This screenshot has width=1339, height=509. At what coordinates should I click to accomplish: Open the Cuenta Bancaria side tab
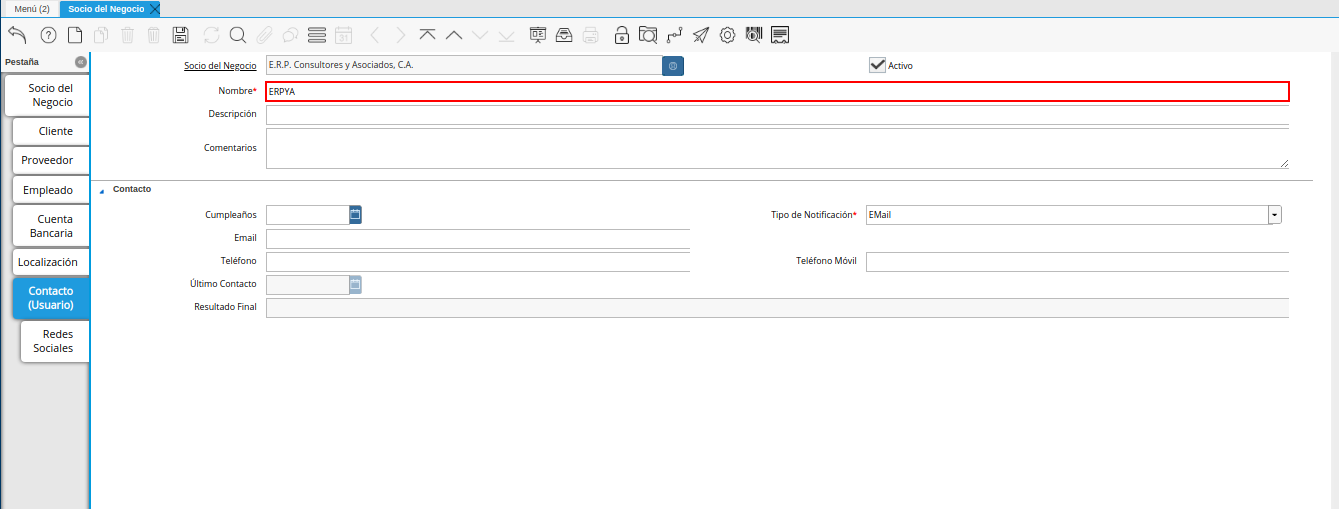coord(51,226)
